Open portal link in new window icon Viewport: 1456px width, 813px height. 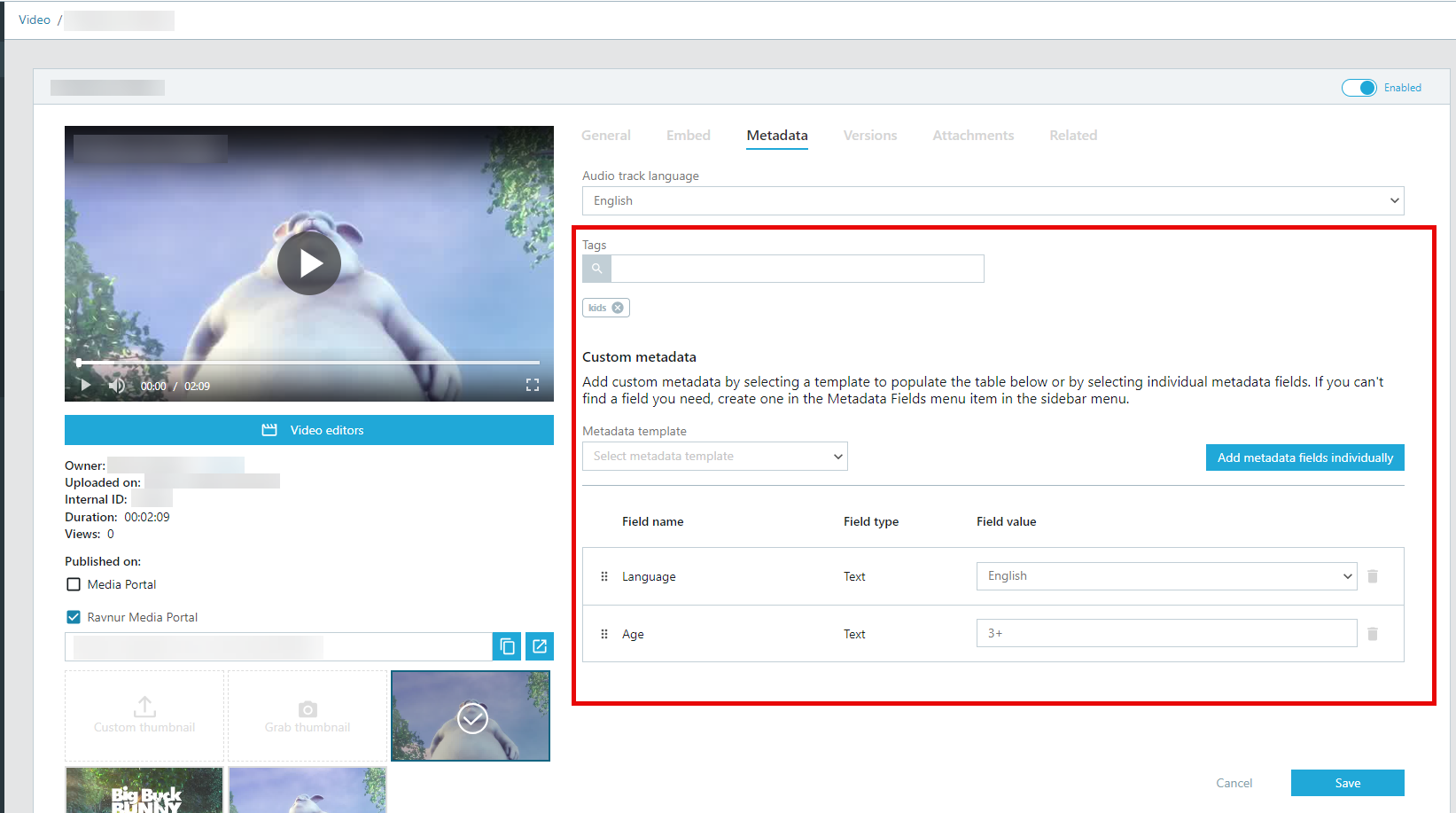click(x=540, y=646)
